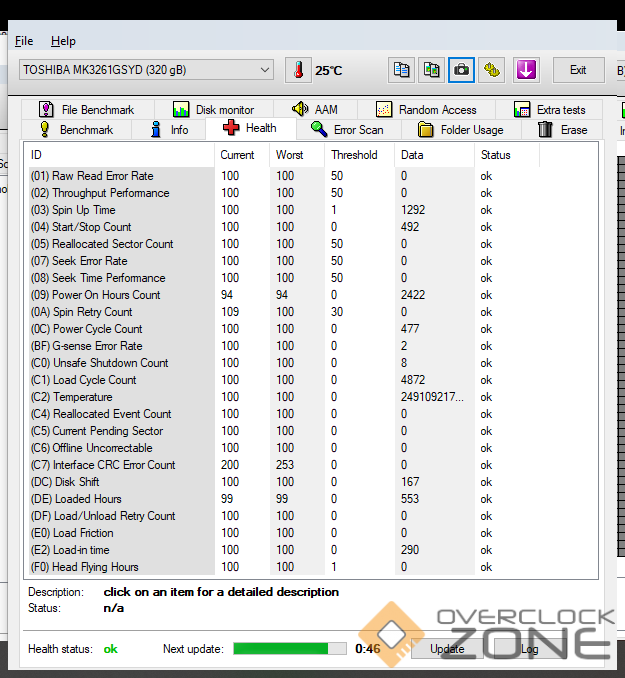
Task: Switch to the Disk monitor tab
Action: click(x=214, y=110)
